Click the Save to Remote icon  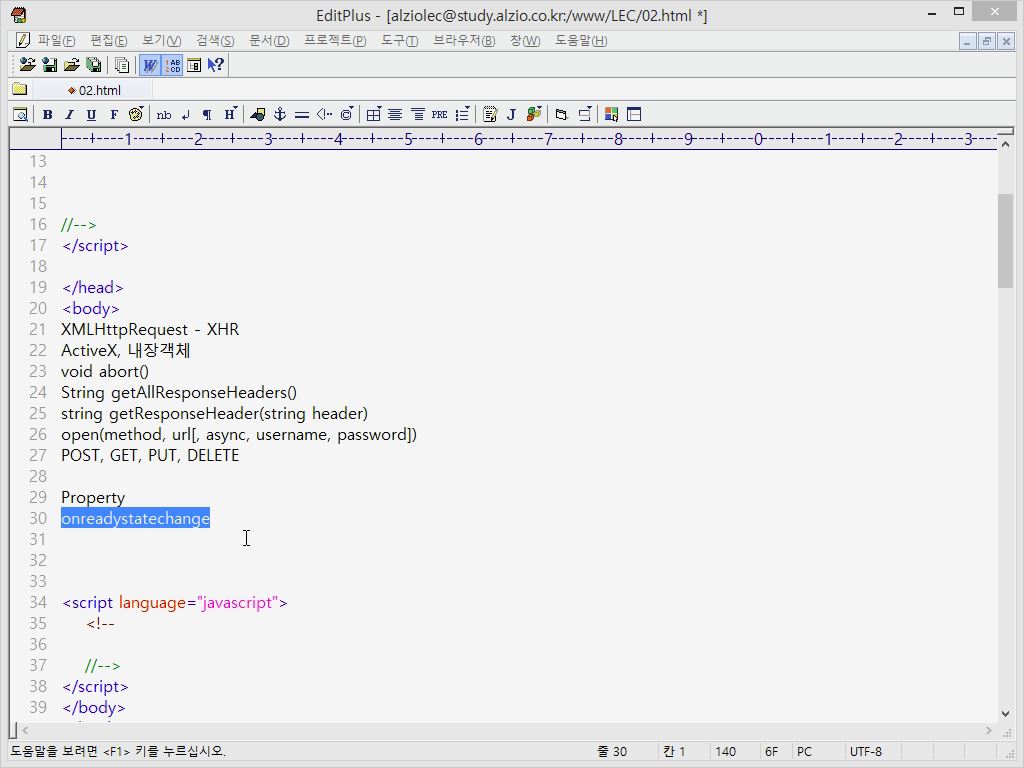pos(50,65)
